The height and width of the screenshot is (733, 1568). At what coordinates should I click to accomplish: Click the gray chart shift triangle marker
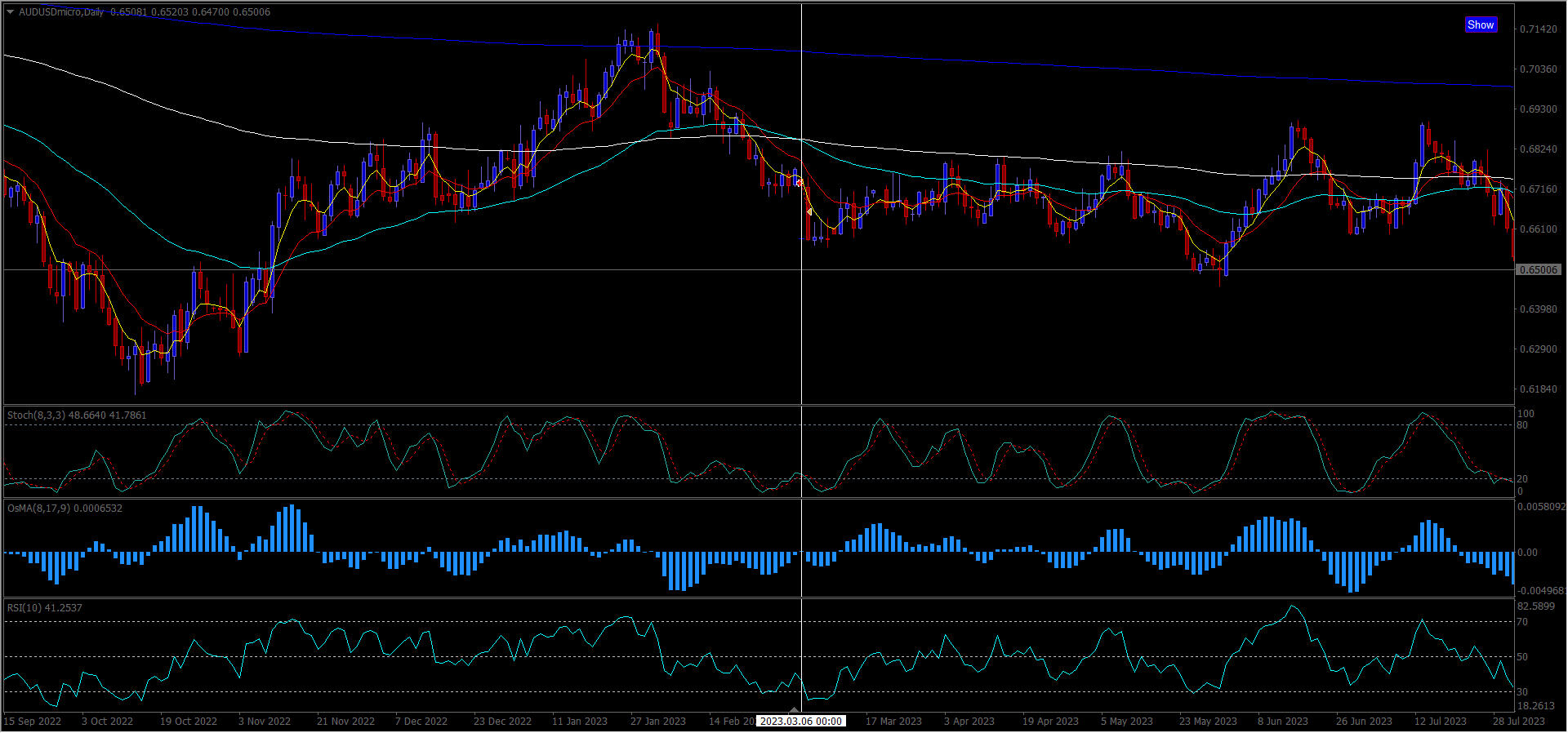click(794, 709)
